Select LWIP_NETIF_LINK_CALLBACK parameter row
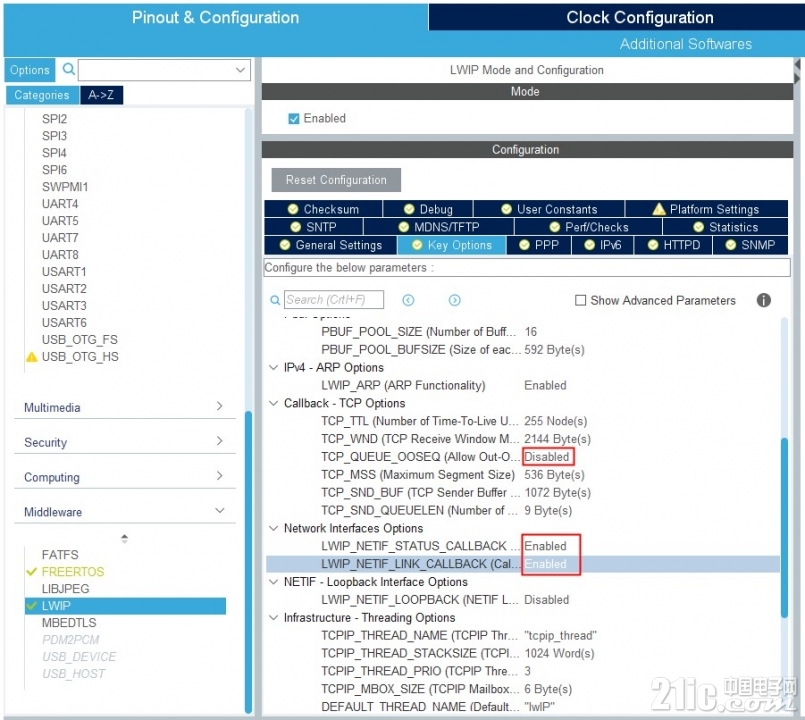Image resolution: width=805 pixels, height=720 pixels. click(523, 564)
